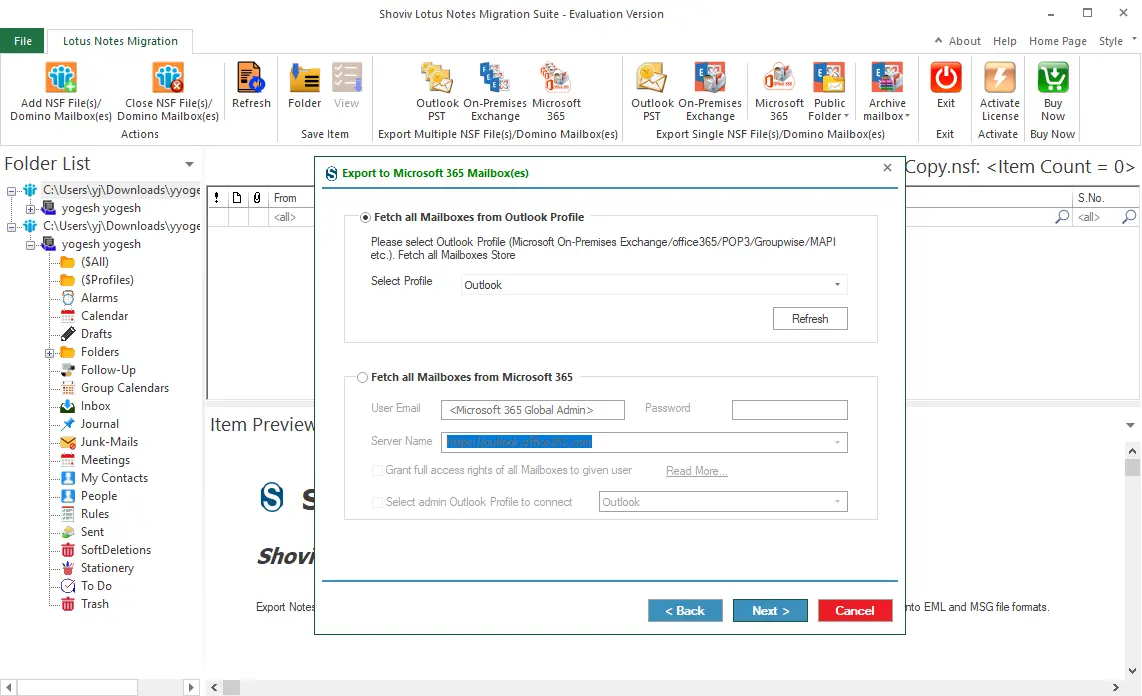Viewport: 1142px width, 696px height.
Task: Check Select admin Outlook Profile to connect
Action: (377, 502)
